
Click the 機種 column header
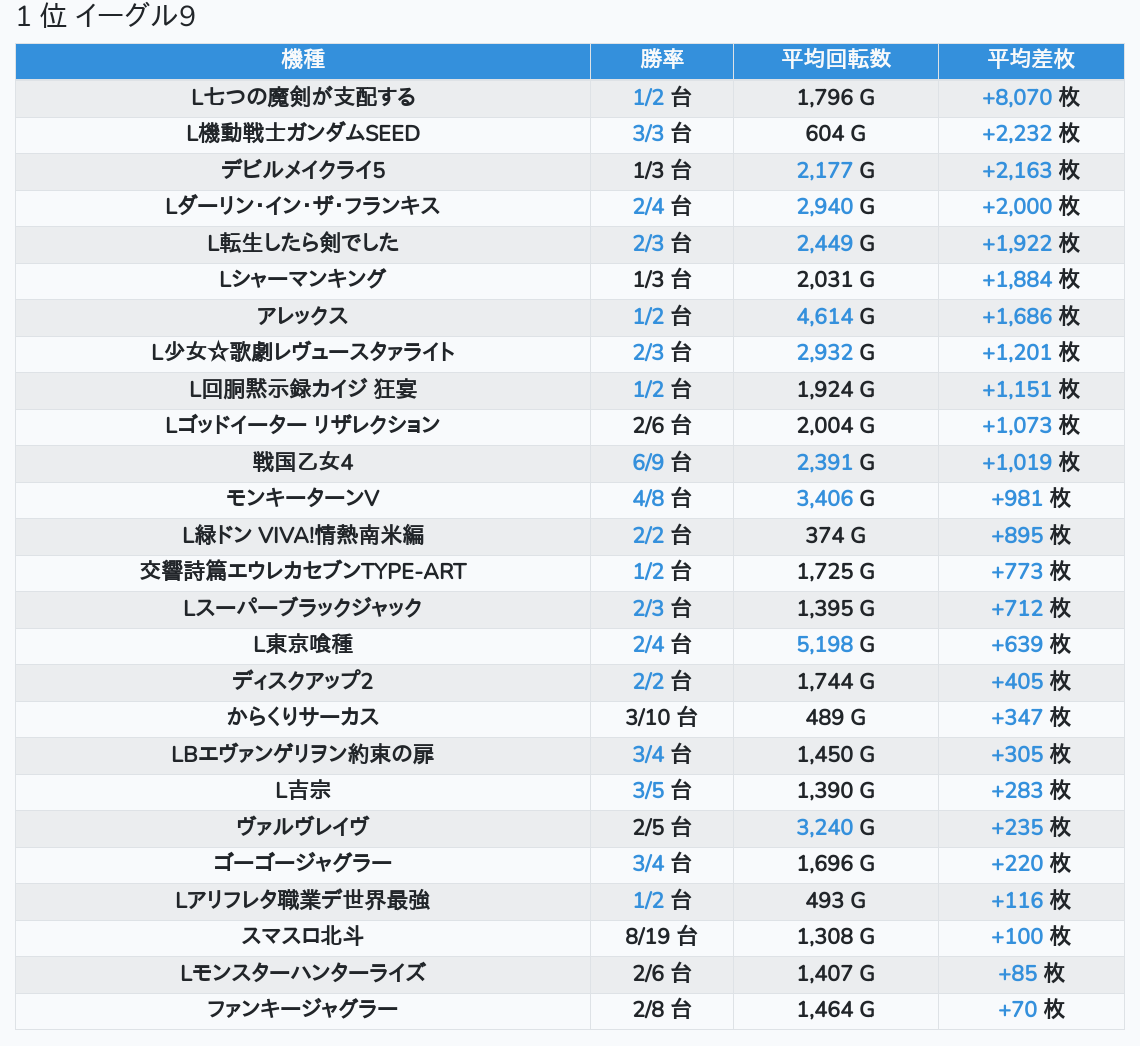302,60
